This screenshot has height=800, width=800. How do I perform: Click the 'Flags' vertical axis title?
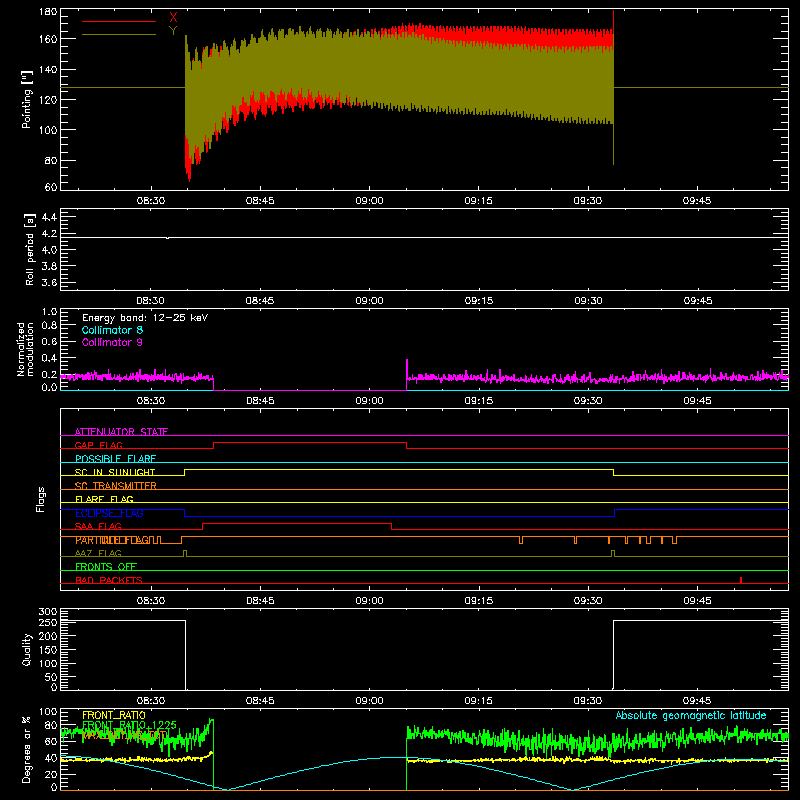pyautogui.click(x=40, y=499)
